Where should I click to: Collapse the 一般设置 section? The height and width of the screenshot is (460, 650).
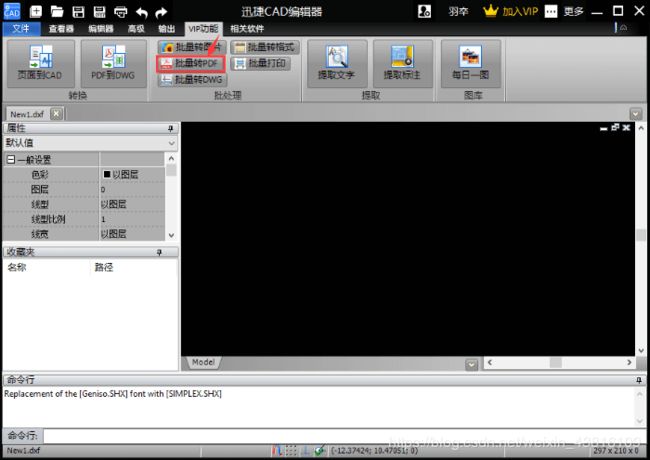tap(11, 160)
